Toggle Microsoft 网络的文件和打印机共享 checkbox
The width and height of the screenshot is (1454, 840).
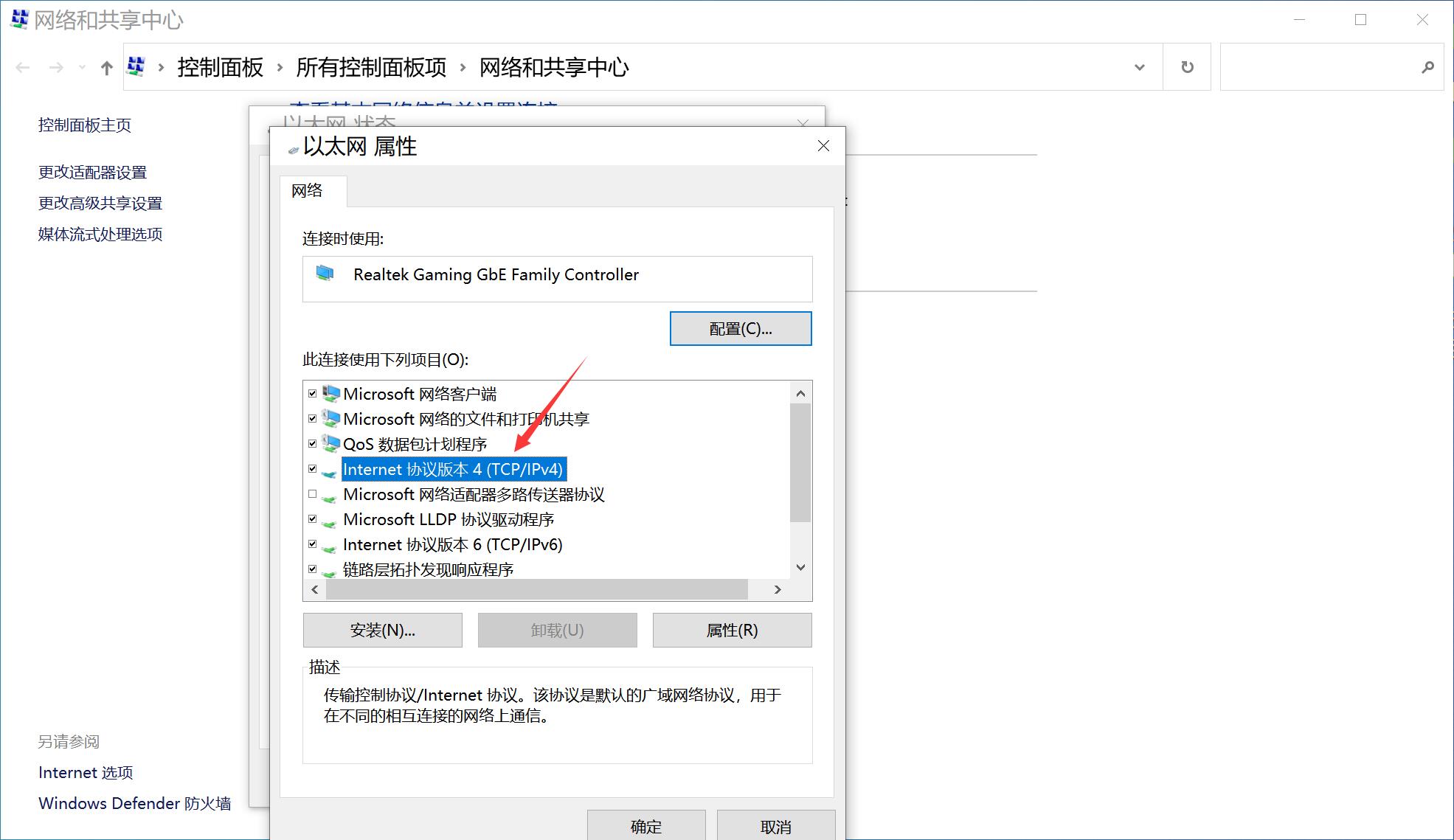[312, 419]
